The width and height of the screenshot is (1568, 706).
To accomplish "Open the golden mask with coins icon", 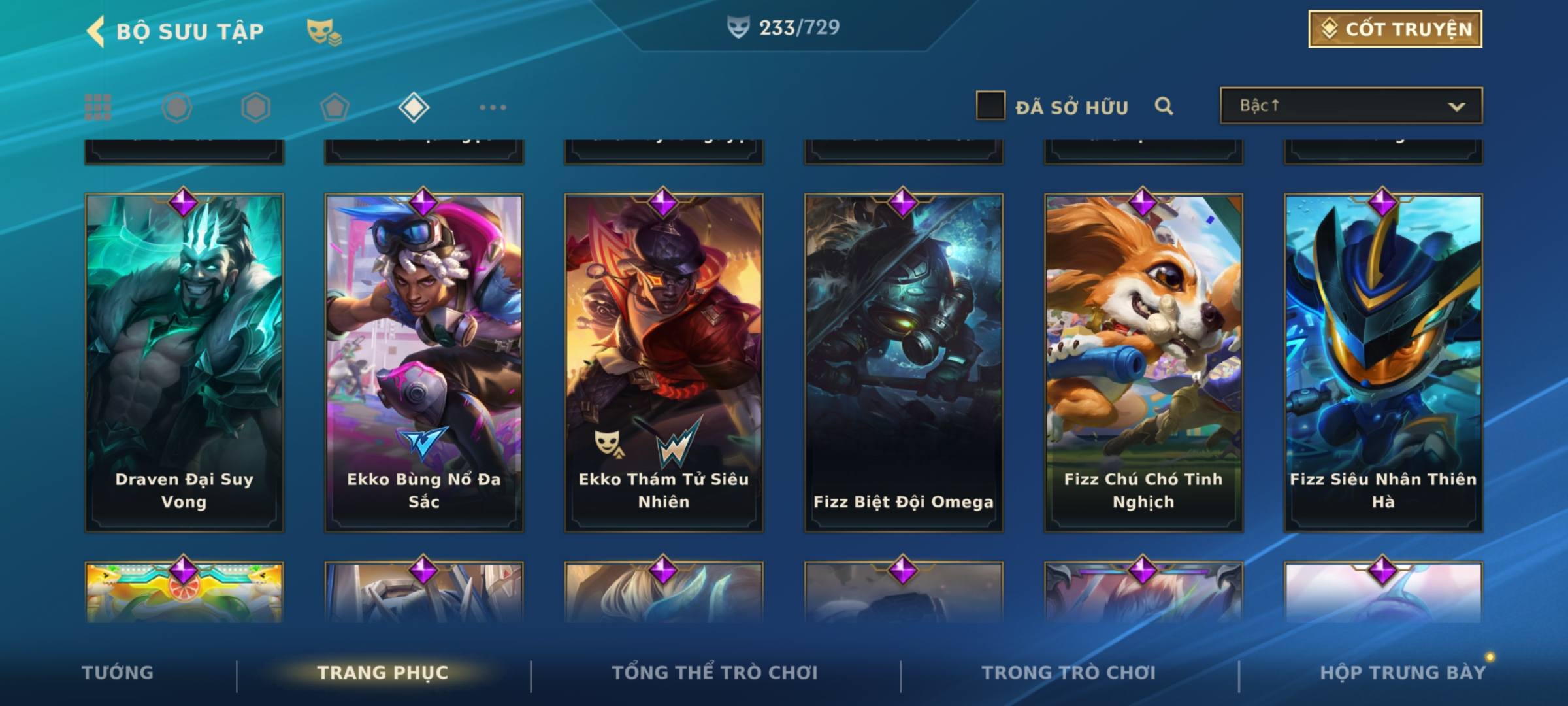I will click(x=323, y=32).
